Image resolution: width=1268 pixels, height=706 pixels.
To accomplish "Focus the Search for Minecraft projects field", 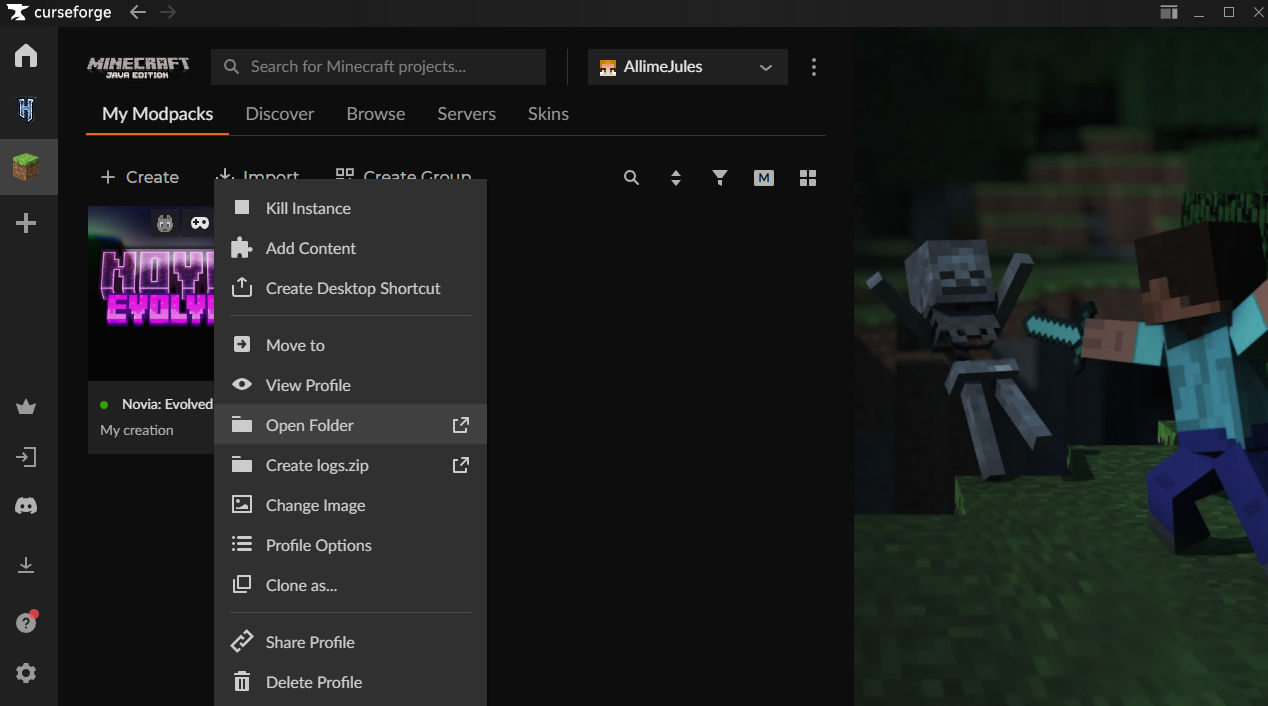I will pos(378,67).
